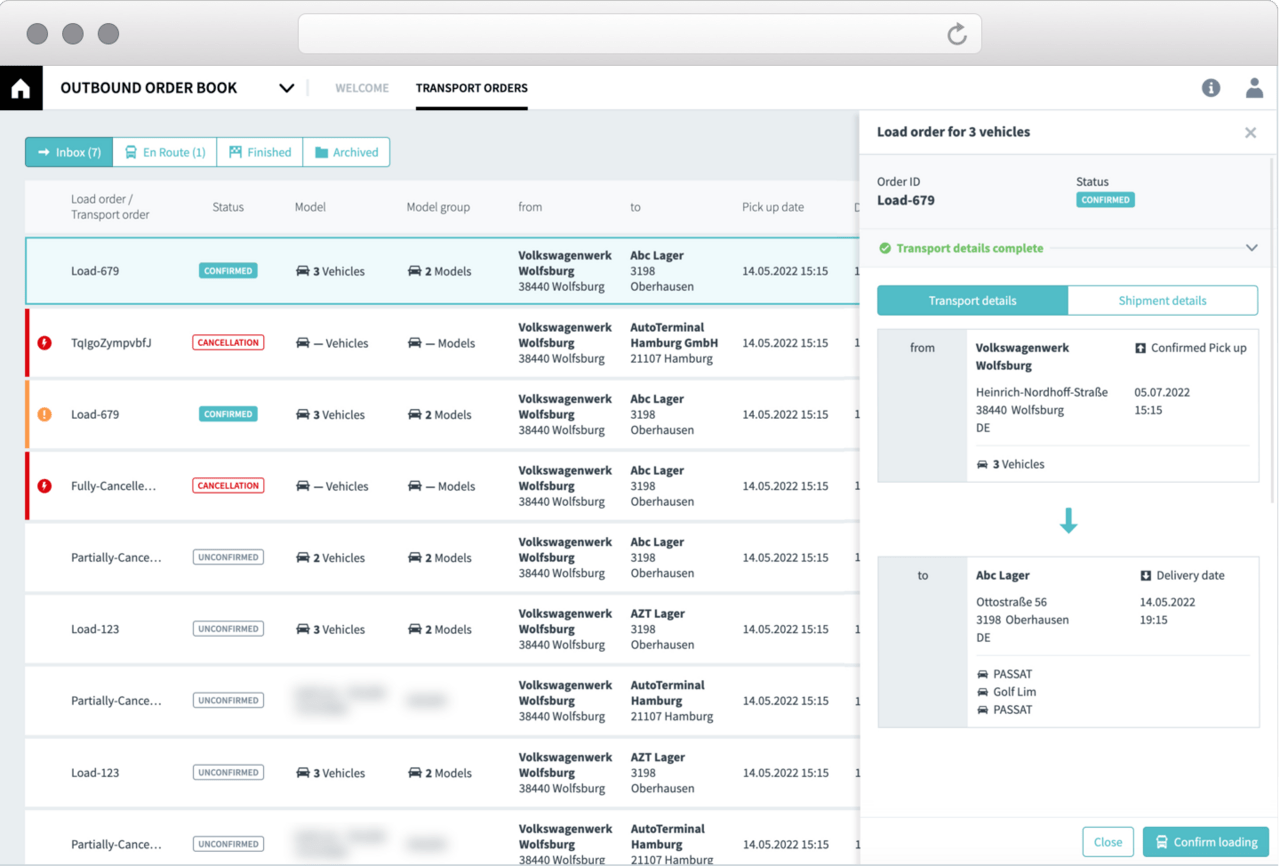
Task: Click the orange warning icon on the Load-679 row
Action: (42, 414)
